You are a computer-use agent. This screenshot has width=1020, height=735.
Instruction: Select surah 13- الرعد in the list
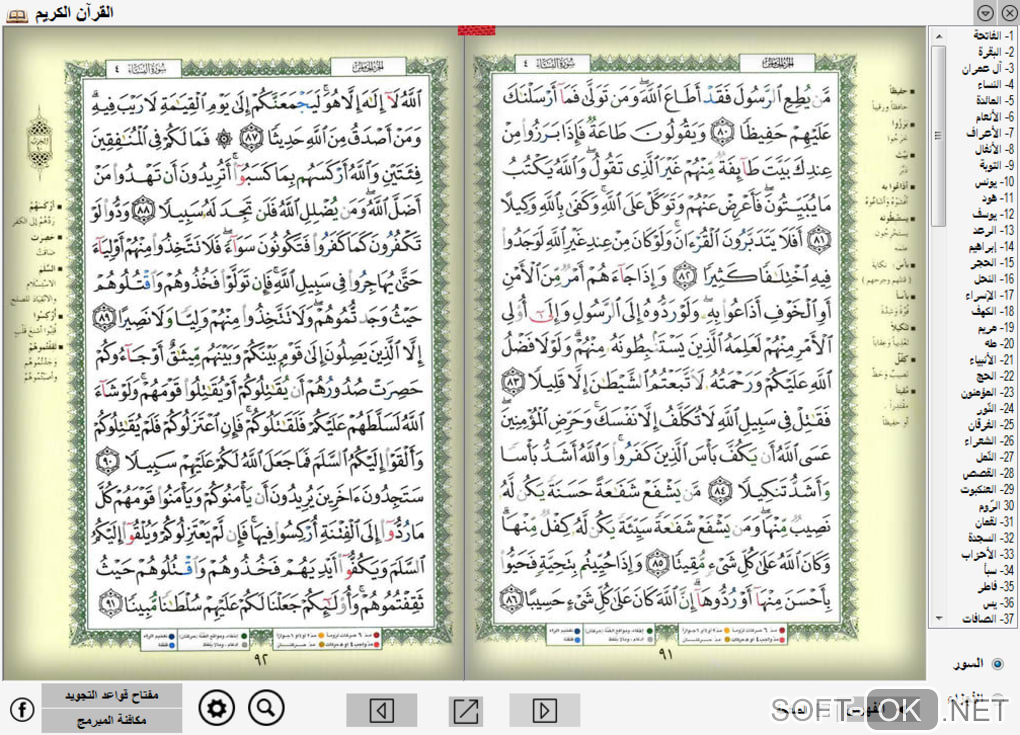(993, 230)
